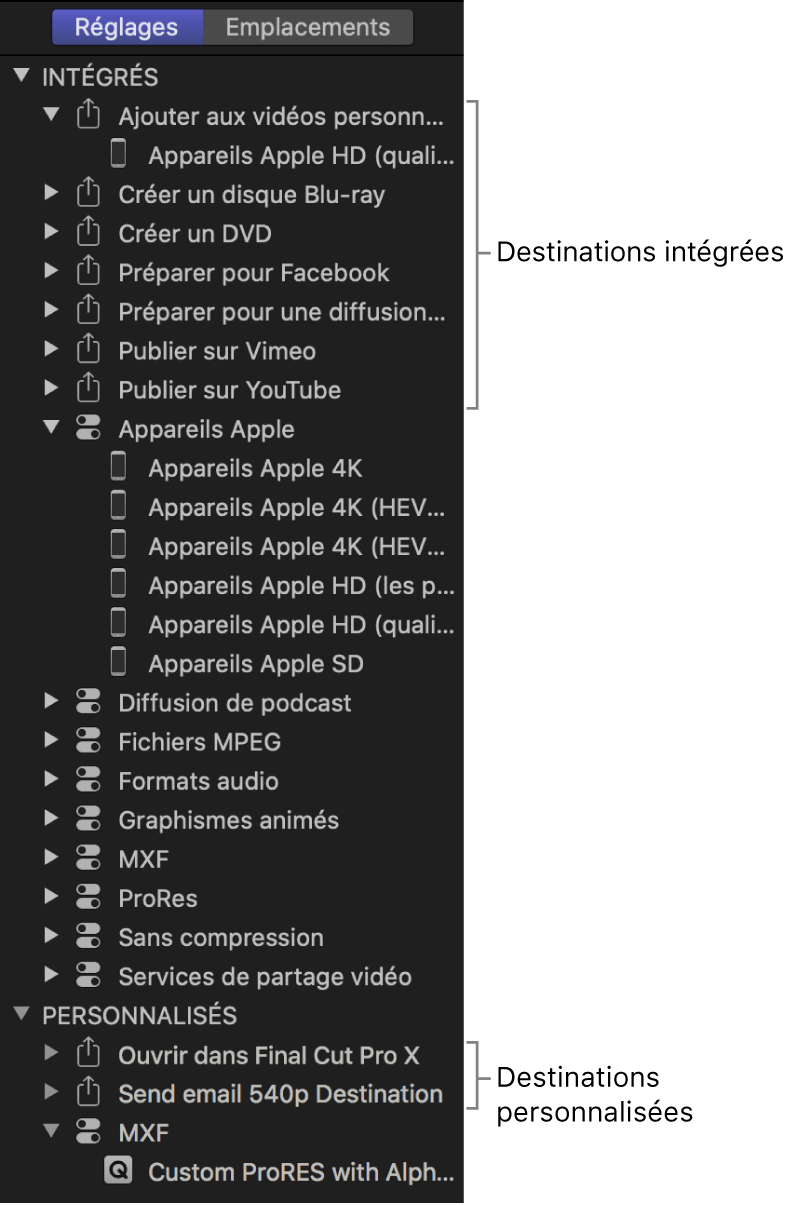798x1205 pixels.
Task: Expand the Créer un disque Blu-ray destination
Action: click(52, 194)
